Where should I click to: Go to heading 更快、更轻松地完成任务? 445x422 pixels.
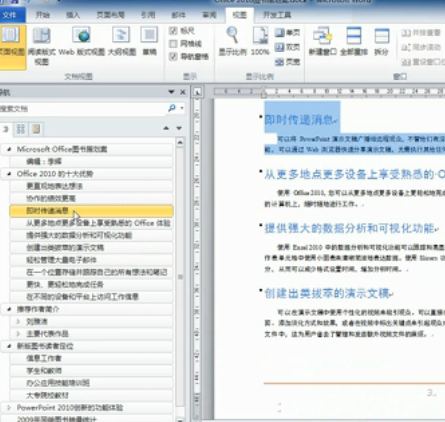(x=91, y=285)
